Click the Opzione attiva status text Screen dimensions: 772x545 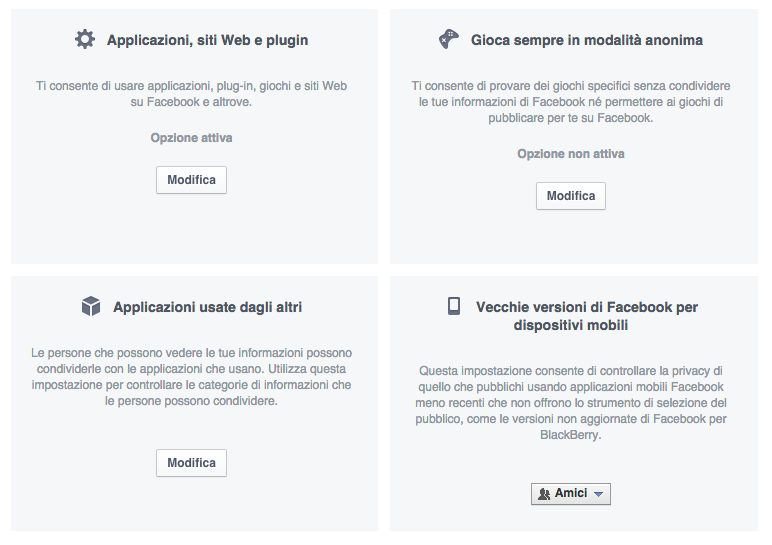pos(191,138)
